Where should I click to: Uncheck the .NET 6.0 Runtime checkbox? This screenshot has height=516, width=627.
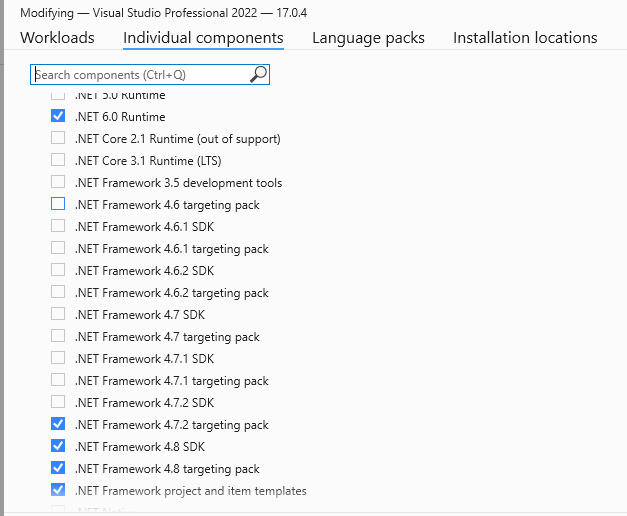58,117
